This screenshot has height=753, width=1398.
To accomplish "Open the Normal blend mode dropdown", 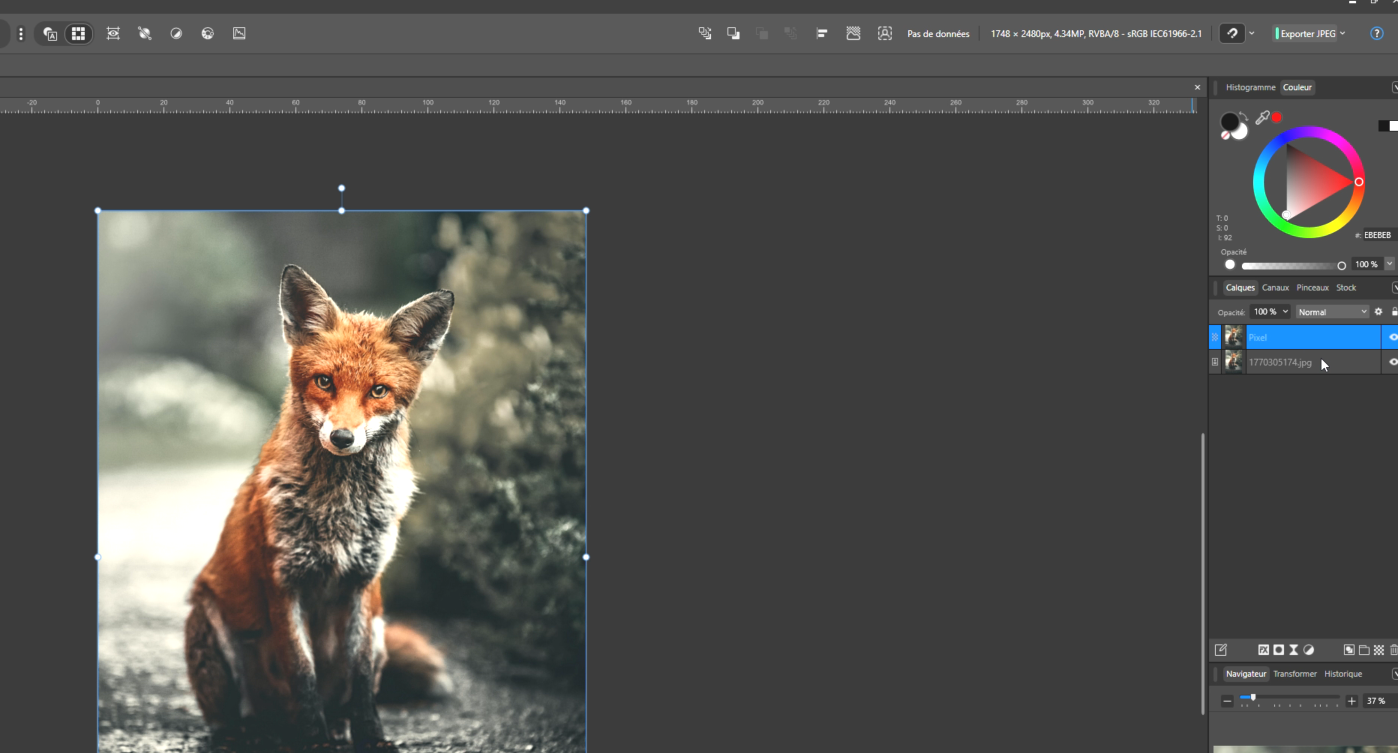I will pyautogui.click(x=1332, y=312).
